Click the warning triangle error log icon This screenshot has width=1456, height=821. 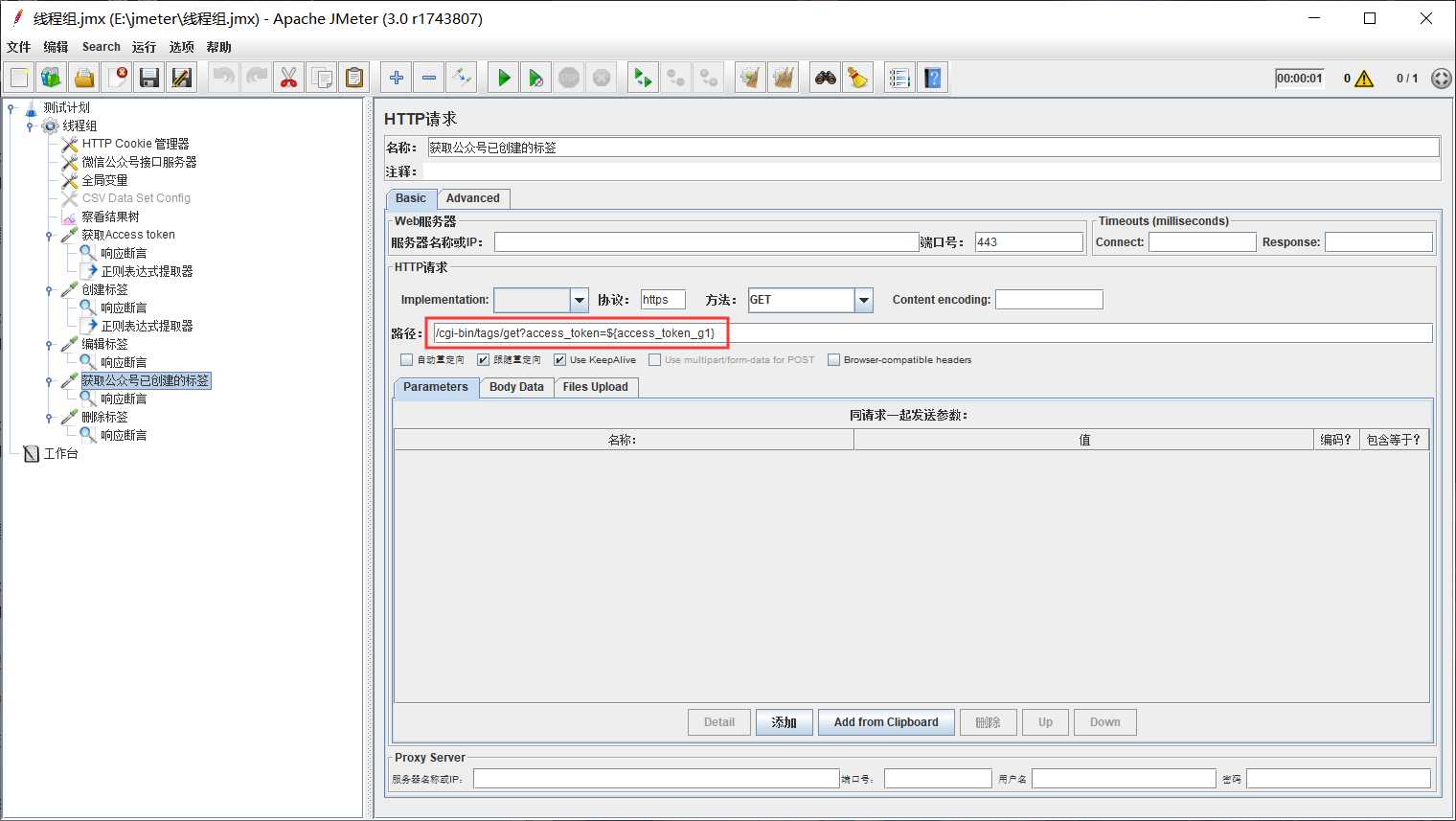pos(1364,79)
